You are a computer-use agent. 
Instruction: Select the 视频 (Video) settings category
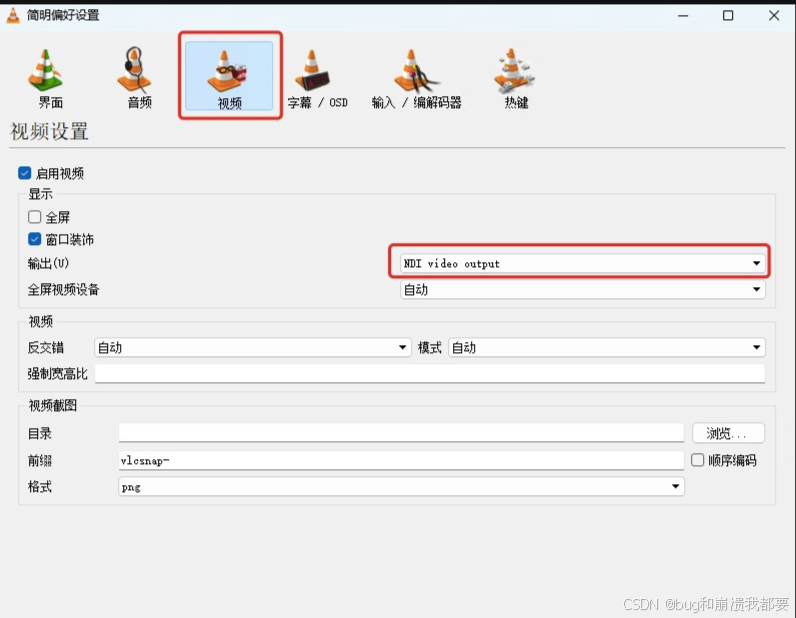[x=229, y=76]
